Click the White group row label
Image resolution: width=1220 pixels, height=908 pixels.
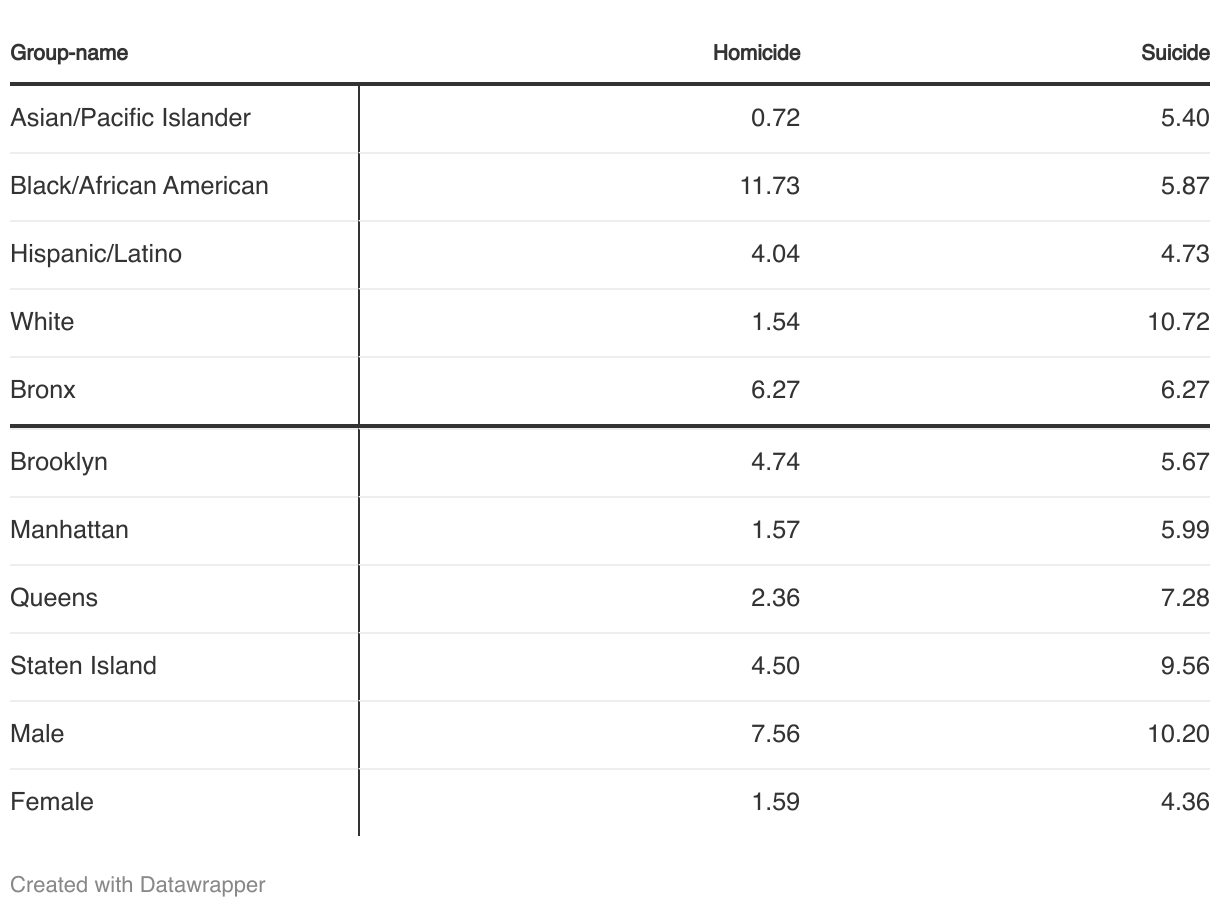click(x=42, y=322)
